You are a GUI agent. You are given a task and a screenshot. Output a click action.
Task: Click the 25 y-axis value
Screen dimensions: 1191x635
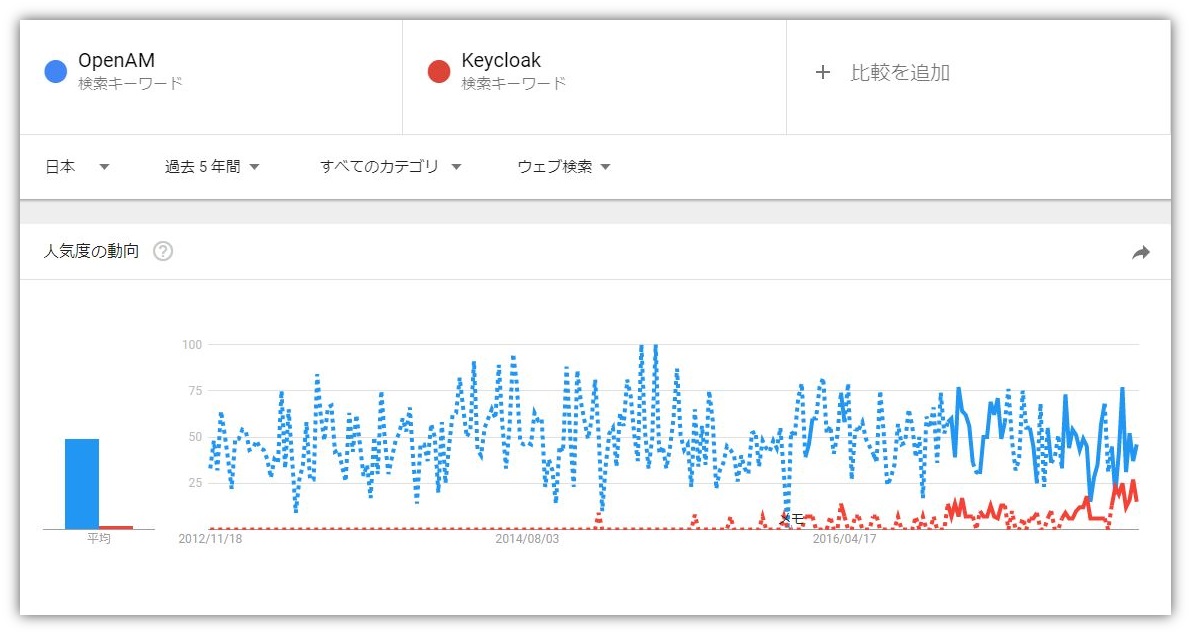195,482
